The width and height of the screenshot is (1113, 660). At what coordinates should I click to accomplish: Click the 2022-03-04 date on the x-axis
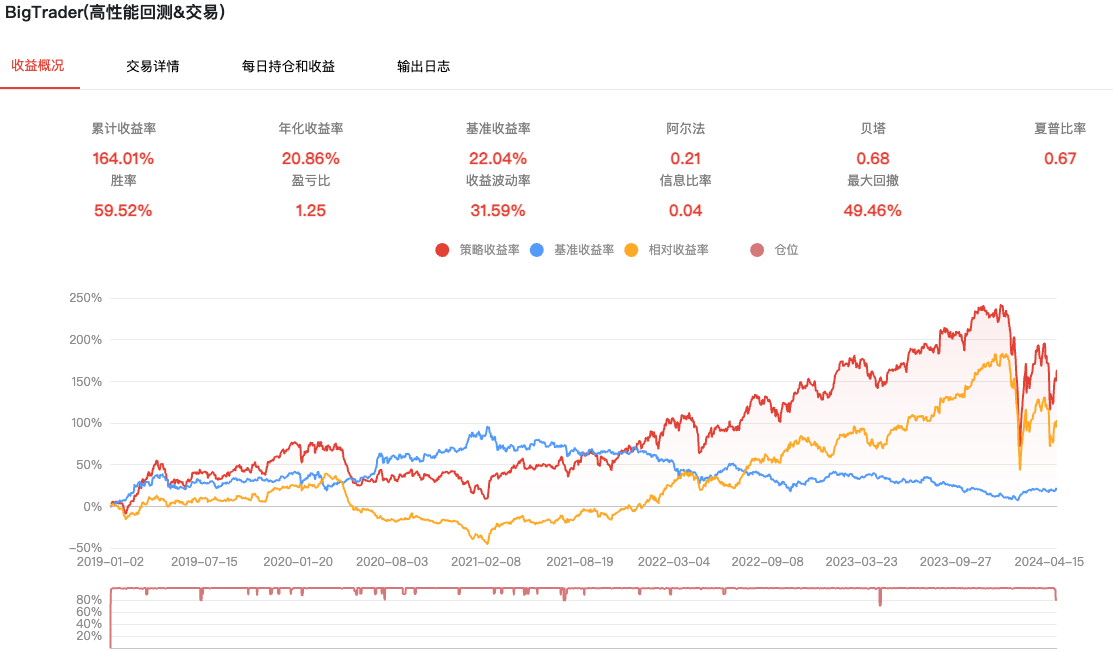pos(674,562)
